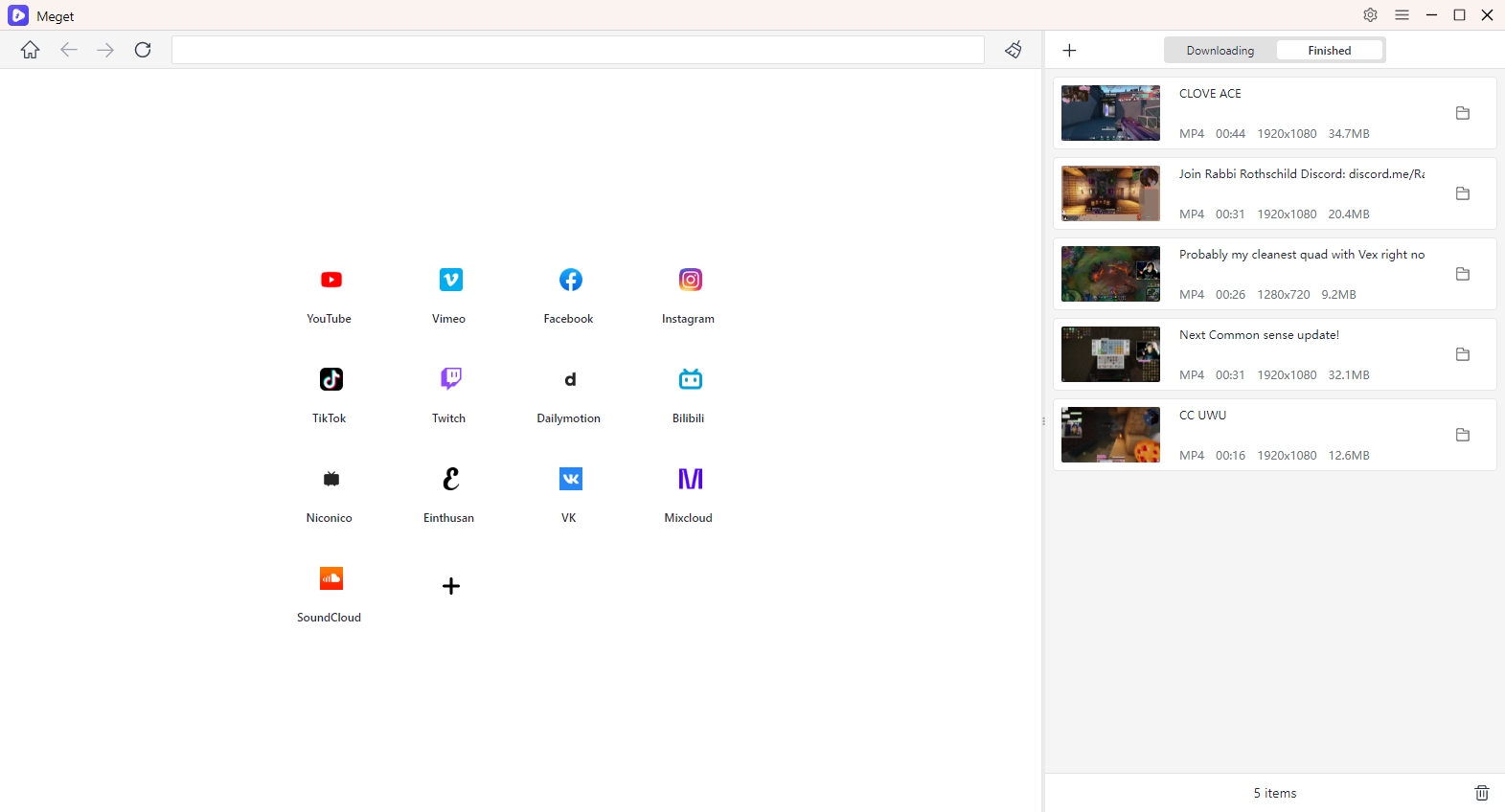Click the 34.7MB file size value
Screen dimensions: 1505x812
click(1349, 134)
